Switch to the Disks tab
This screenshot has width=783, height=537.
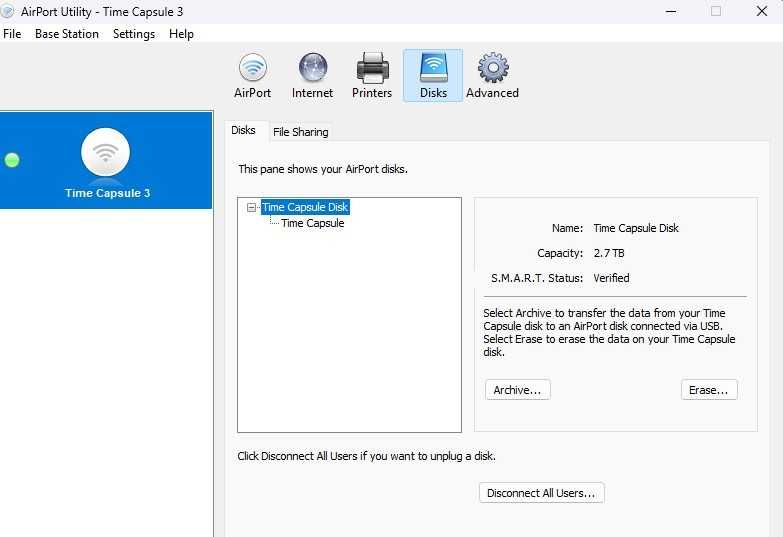pos(243,130)
